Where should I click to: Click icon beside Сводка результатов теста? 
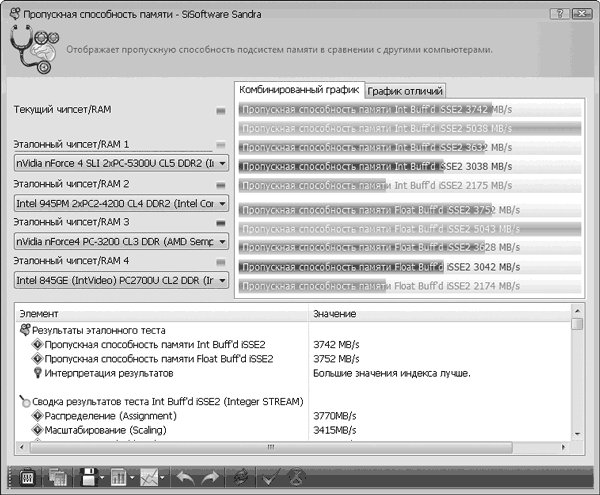coord(25,401)
